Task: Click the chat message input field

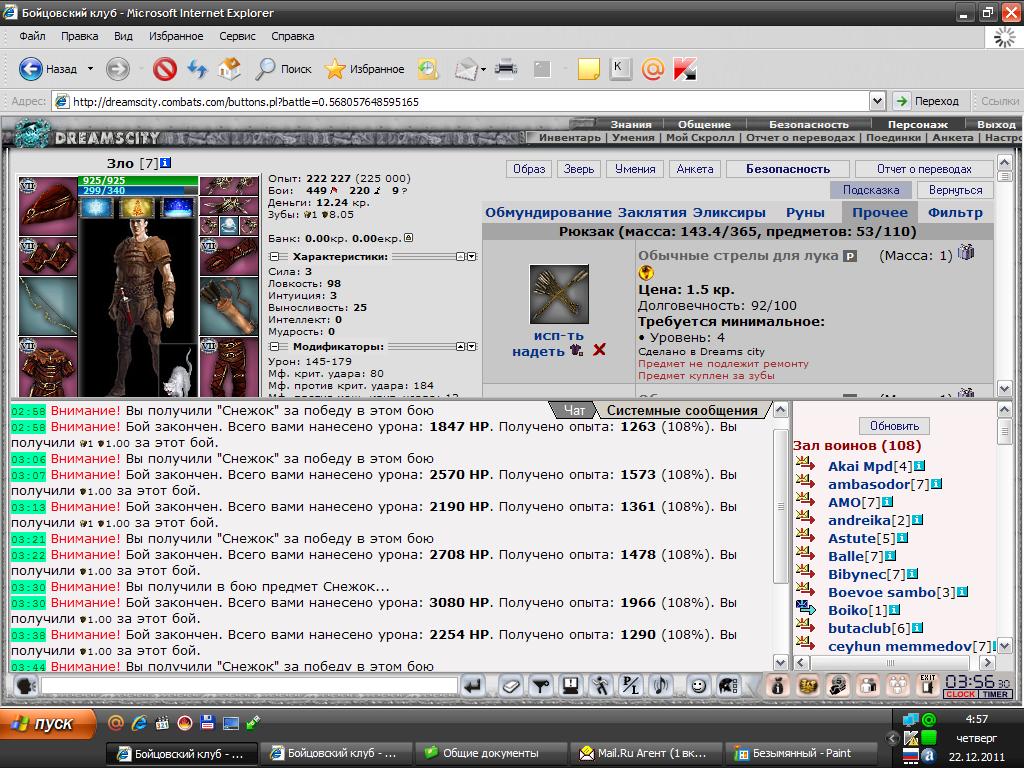Action: 248,686
